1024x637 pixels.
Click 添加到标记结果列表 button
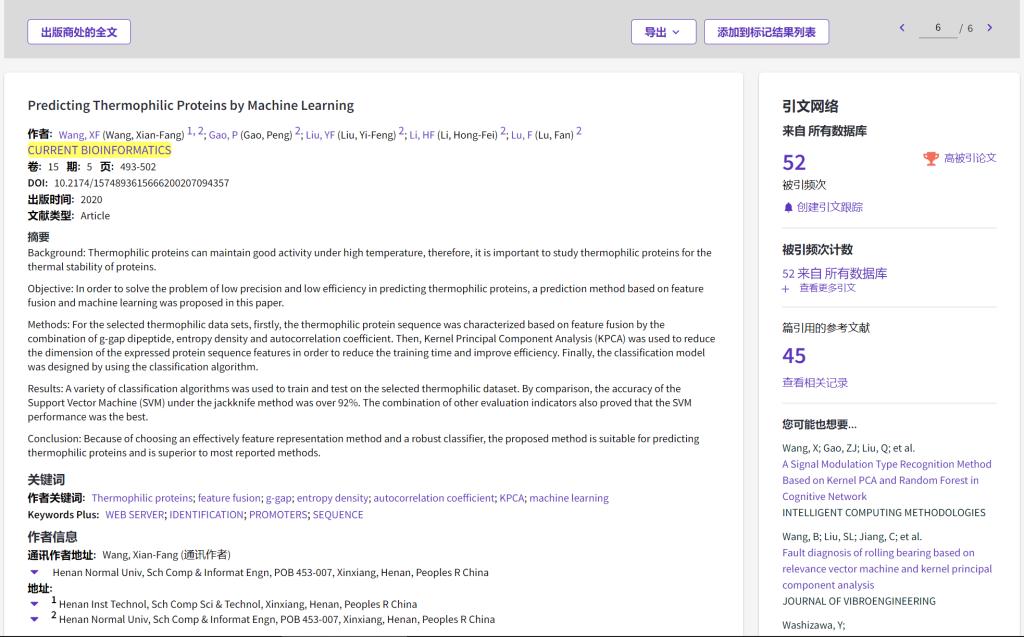point(766,32)
